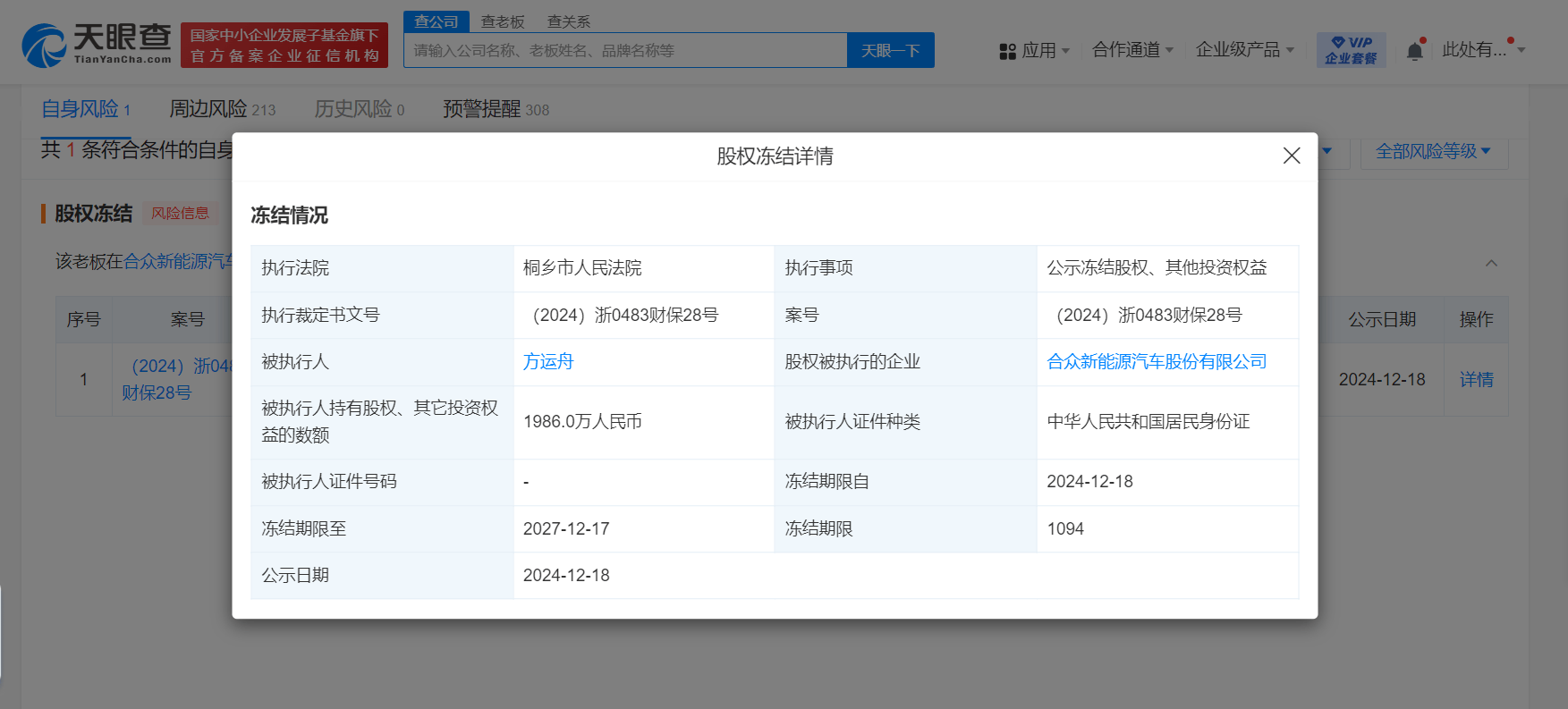
Task: Collapse the 股权冻结 section chevron
Action: pos(1491,263)
